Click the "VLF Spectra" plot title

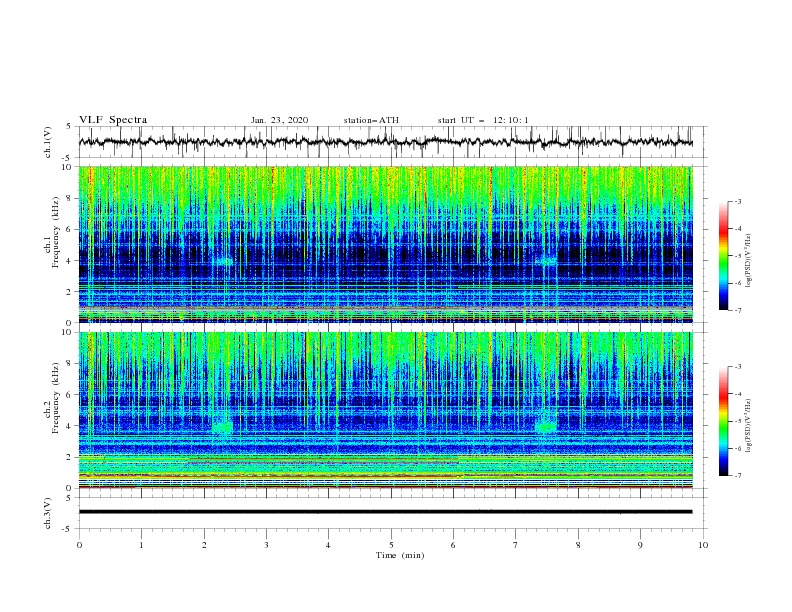113,120
